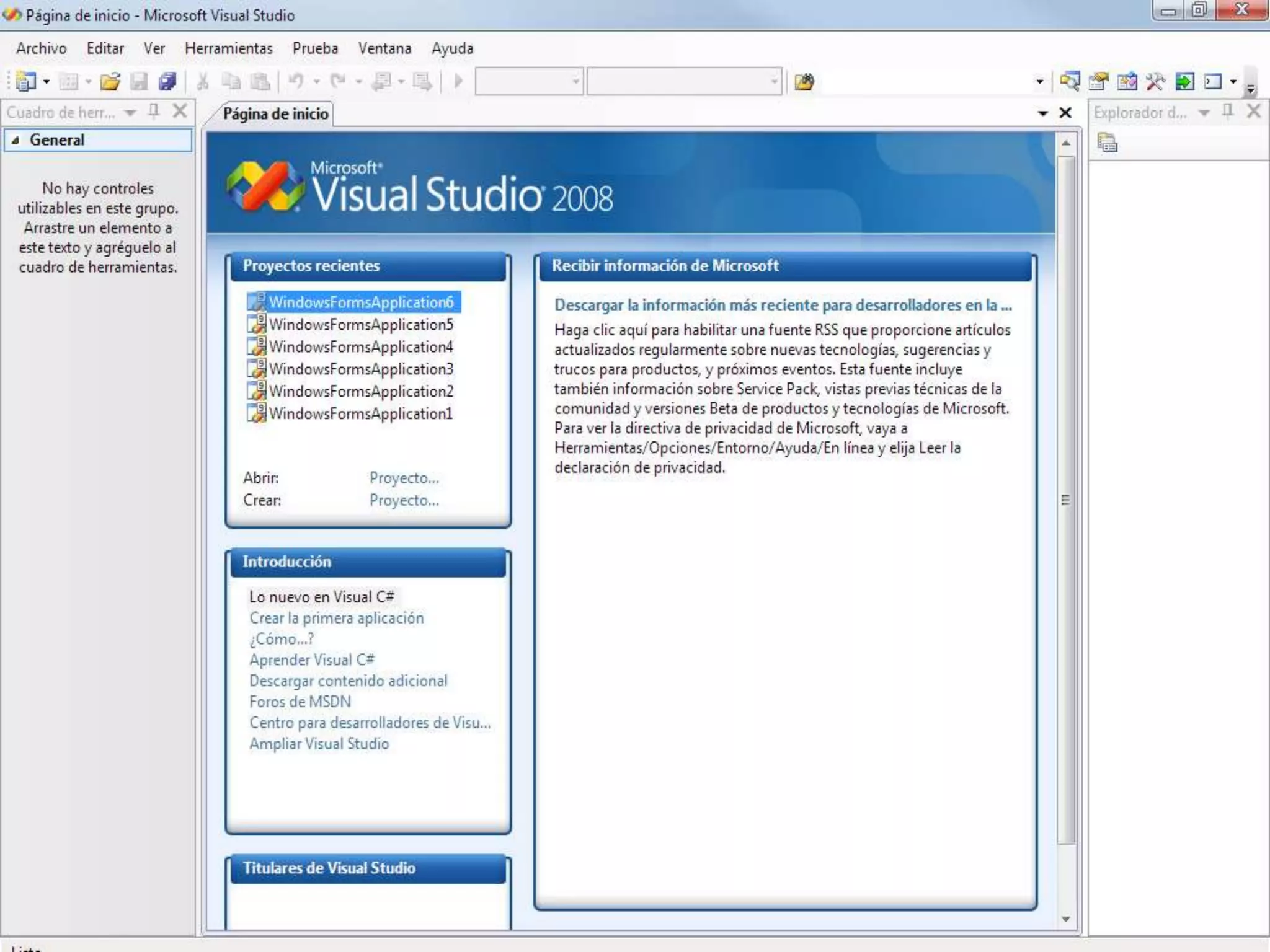Open the Toolbox icon with hammer and wrench
This screenshot has width=1270, height=952.
(1155, 81)
